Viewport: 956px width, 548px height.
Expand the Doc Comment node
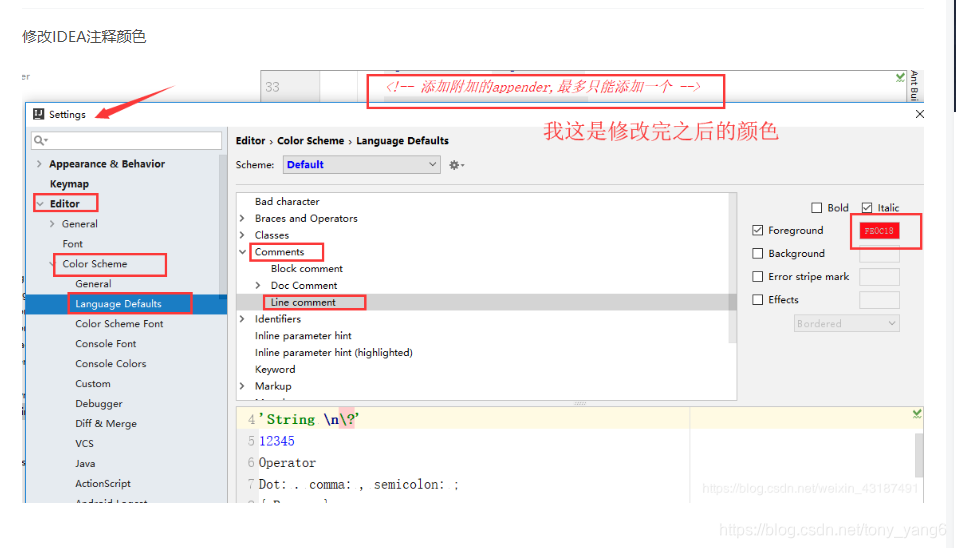[258, 285]
